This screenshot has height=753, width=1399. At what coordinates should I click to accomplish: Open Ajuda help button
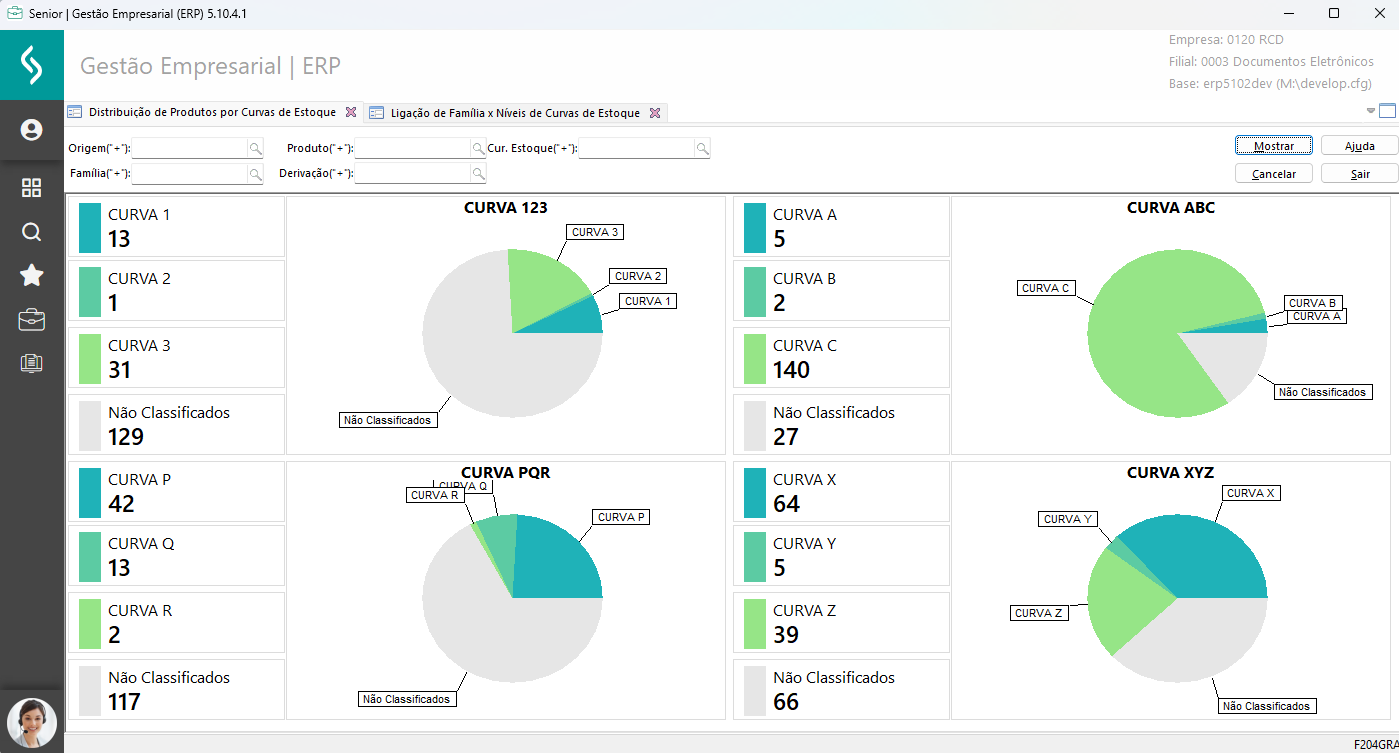1359,146
